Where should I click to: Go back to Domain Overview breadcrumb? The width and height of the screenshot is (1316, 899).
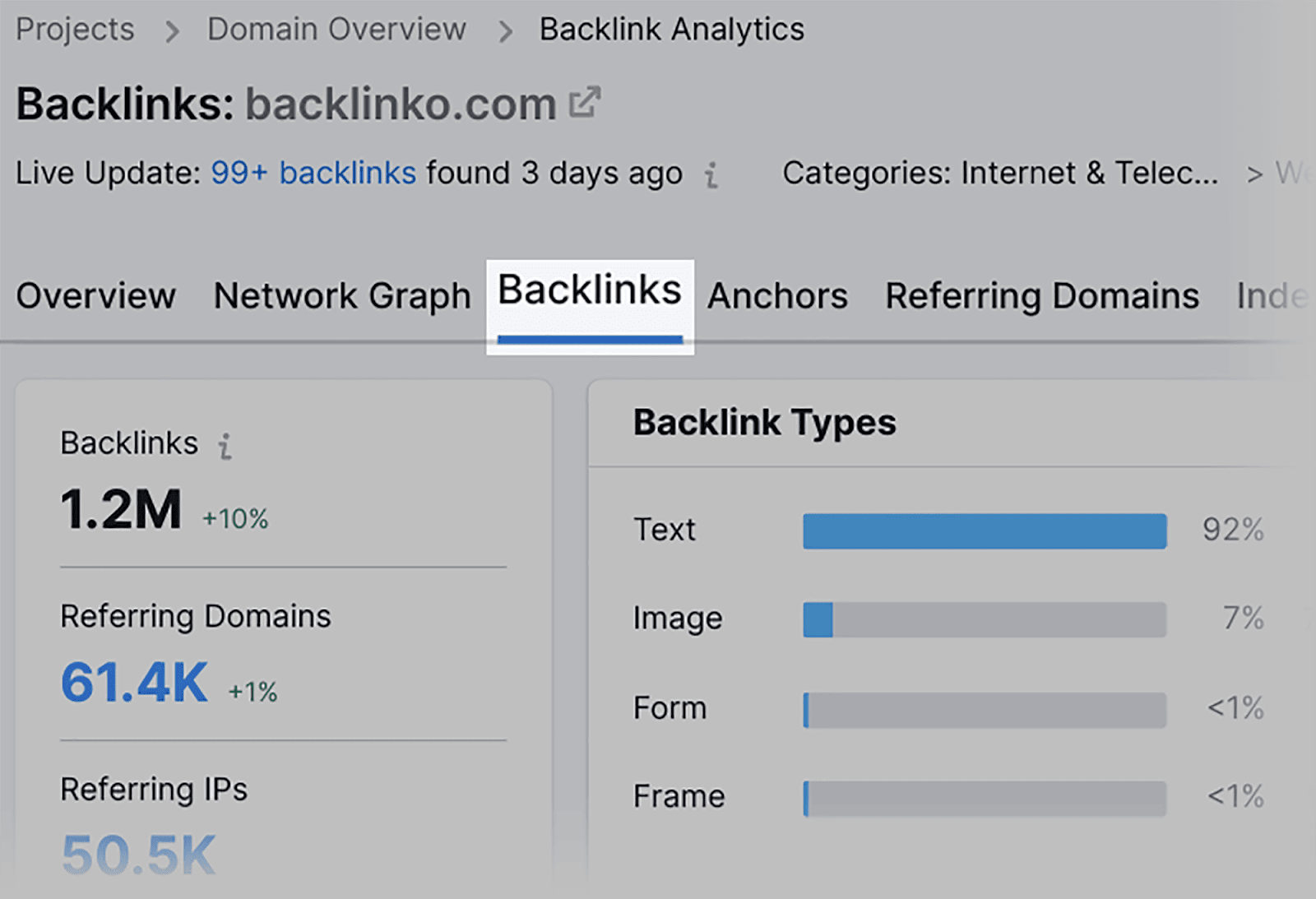click(x=336, y=30)
